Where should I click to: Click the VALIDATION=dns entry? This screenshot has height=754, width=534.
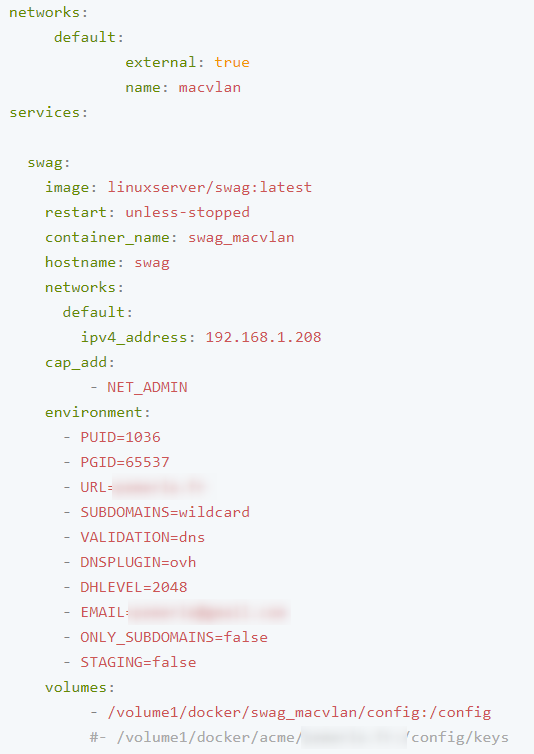142,538
